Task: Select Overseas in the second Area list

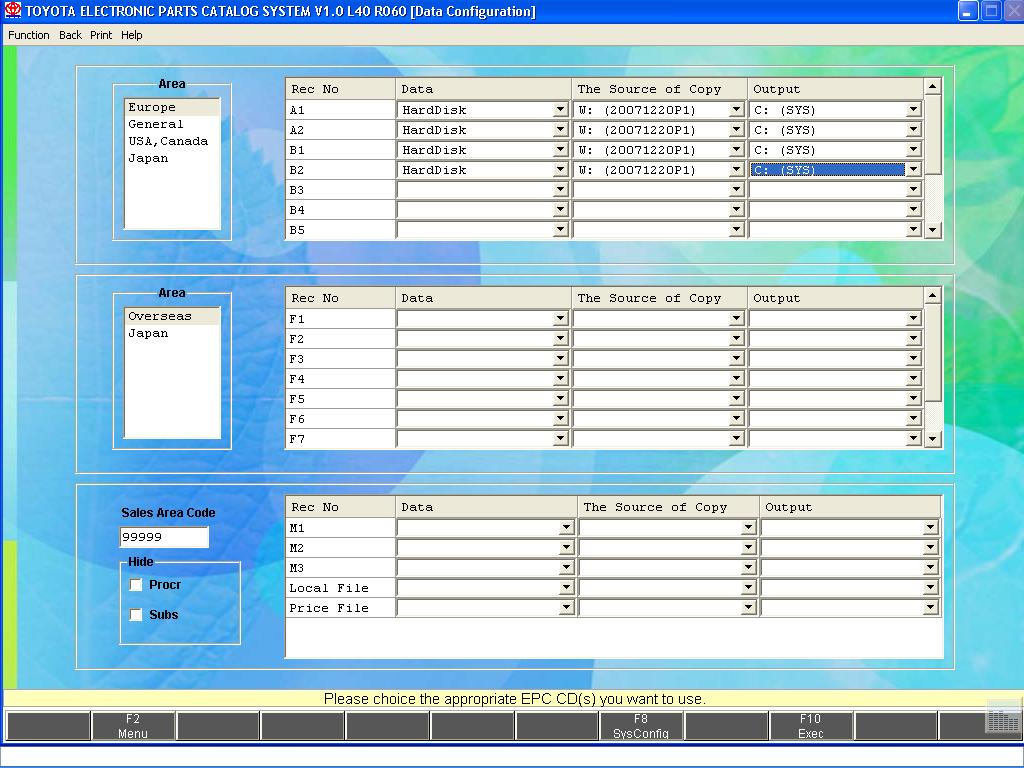Action: tap(160, 316)
